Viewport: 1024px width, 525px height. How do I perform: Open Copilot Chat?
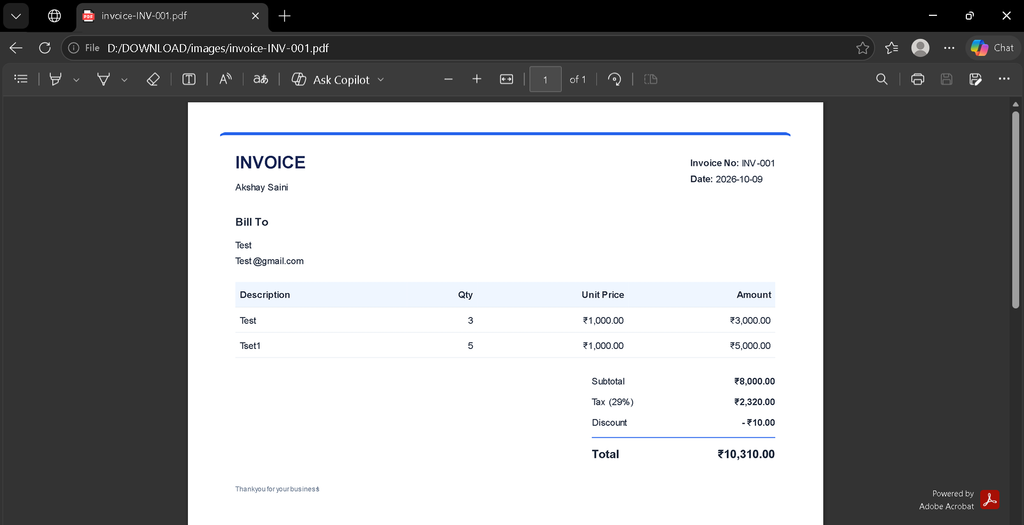pyautogui.click(x=993, y=48)
